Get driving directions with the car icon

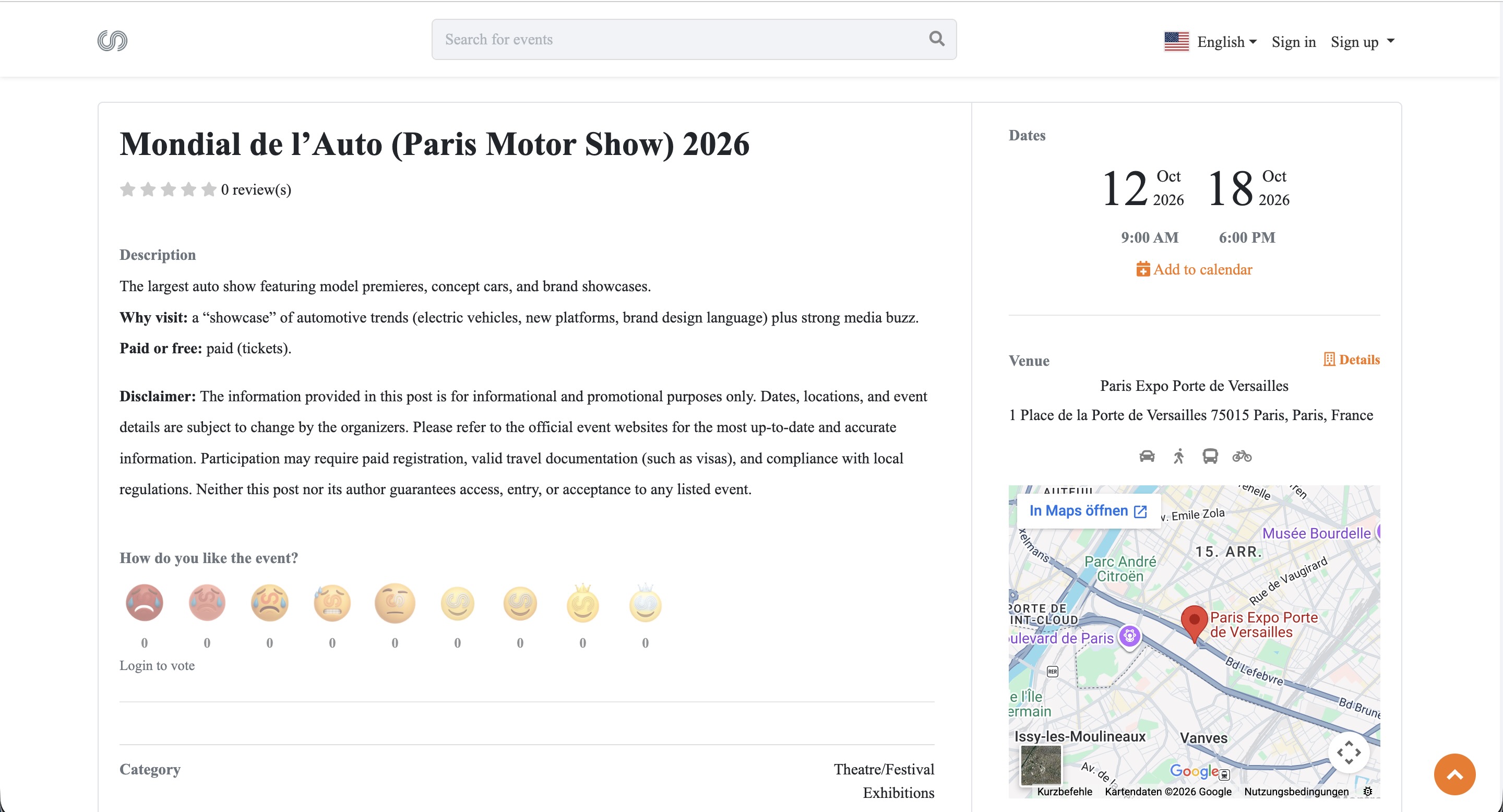click(x=1147, y=456)
